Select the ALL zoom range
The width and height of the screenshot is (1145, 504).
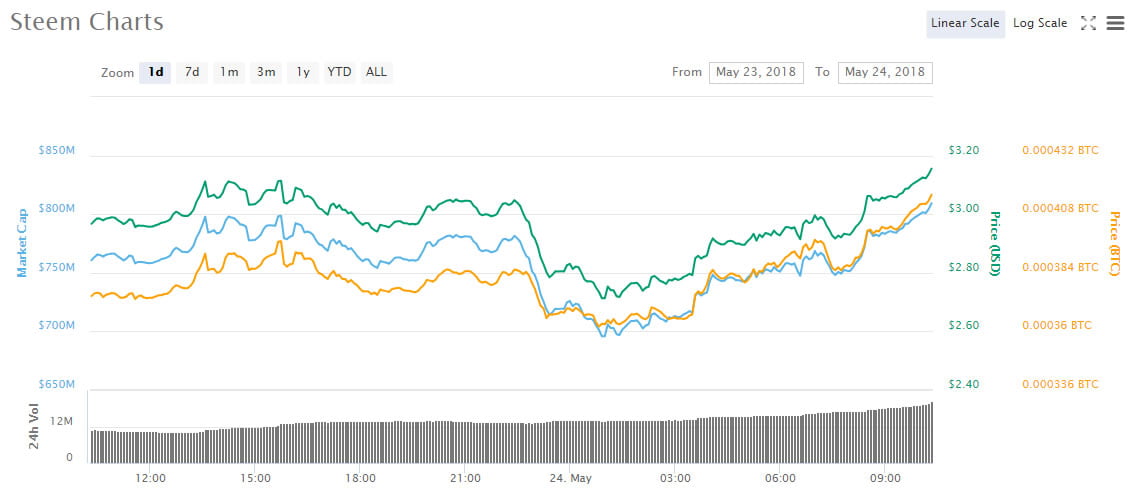(377, 72)
